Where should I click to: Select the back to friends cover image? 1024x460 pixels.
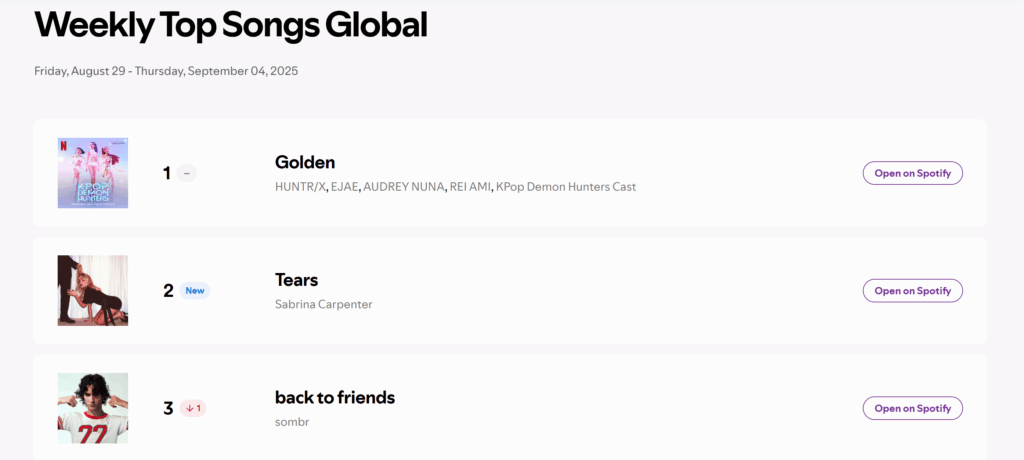(x=93, y=407)
